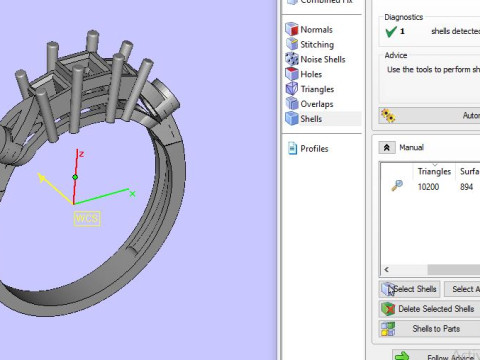Click the automatic fixing gears icon

tap(388, 116)
